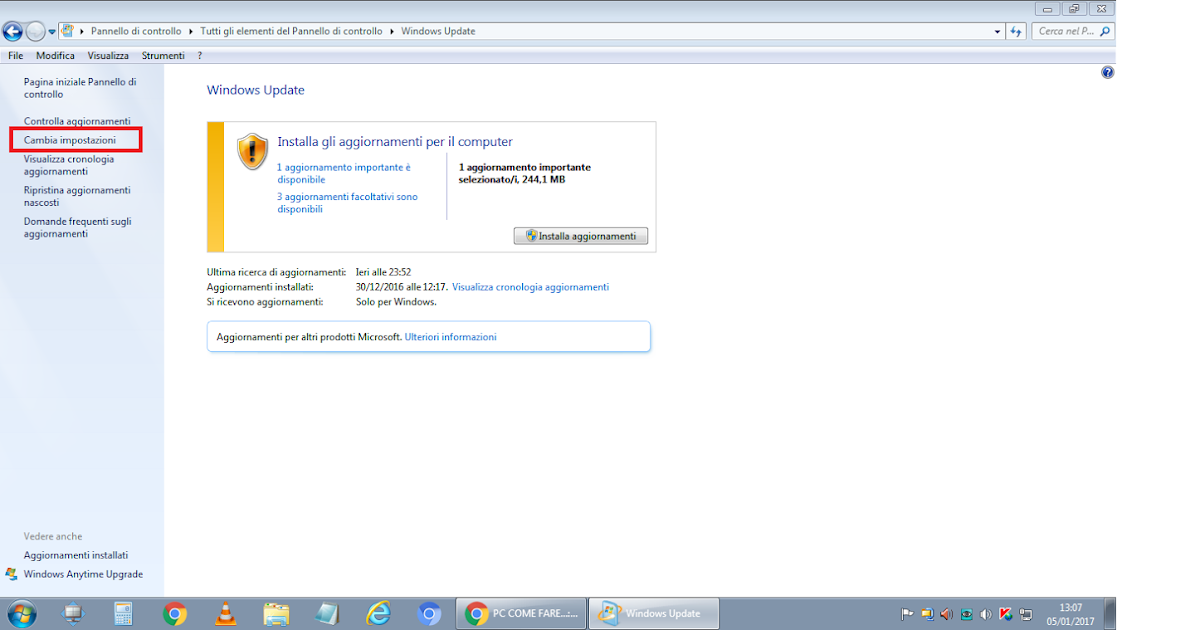Click 'Ripristina aggiornamenti nascosti'
The image size is (1200, 630).
(x=77, y=196)
